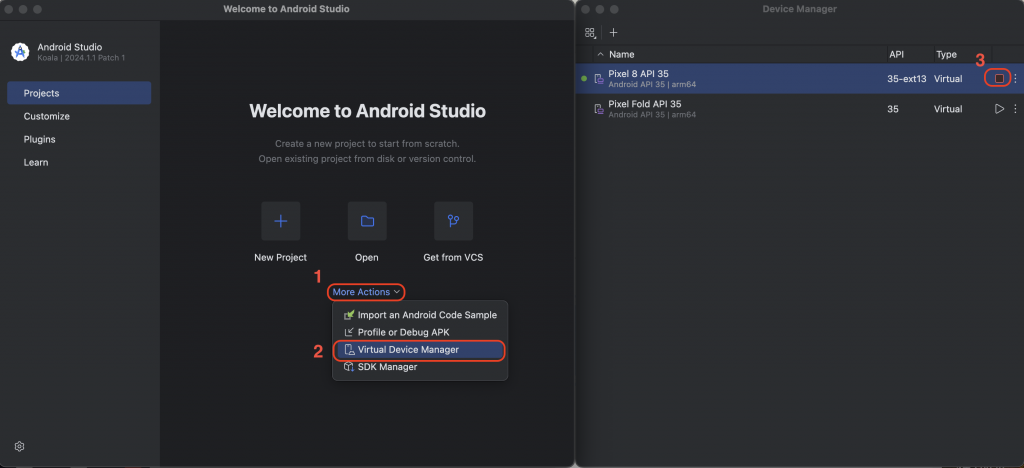The height and width of the screenshot is (468, 1024).
Task: Switch to the Customize tab
Action: coord(79,116)
